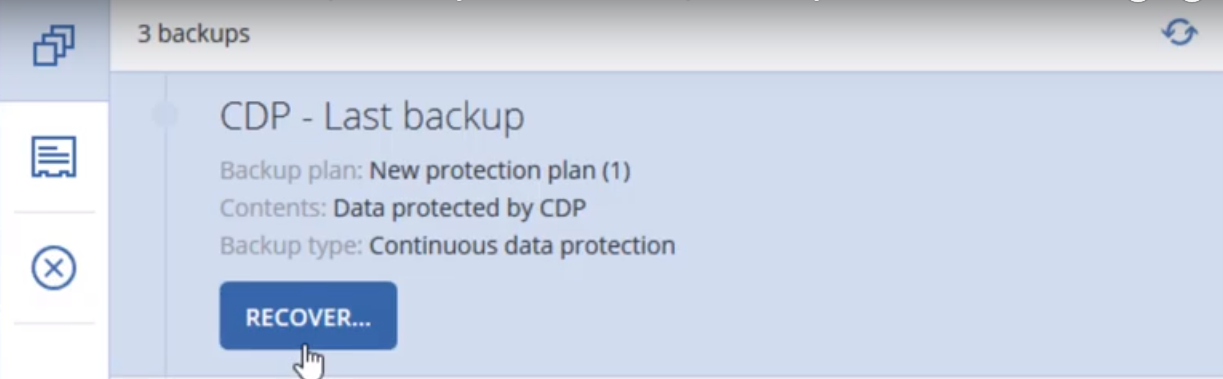Click the Contents: field label

274,208
